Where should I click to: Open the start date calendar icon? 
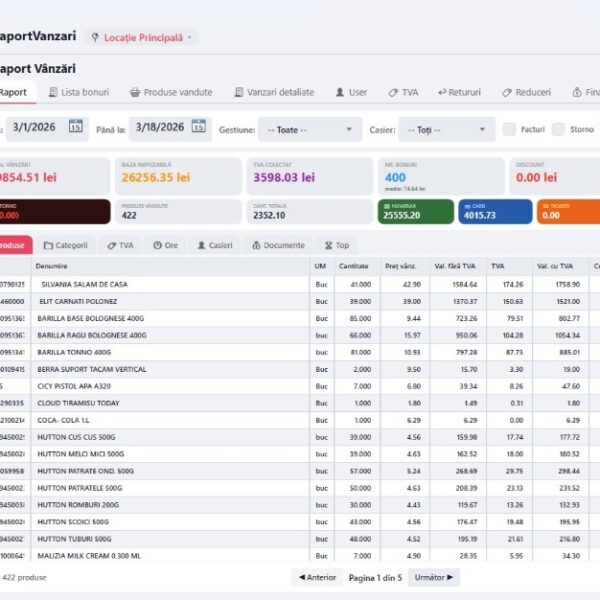(x=76, y=126)
